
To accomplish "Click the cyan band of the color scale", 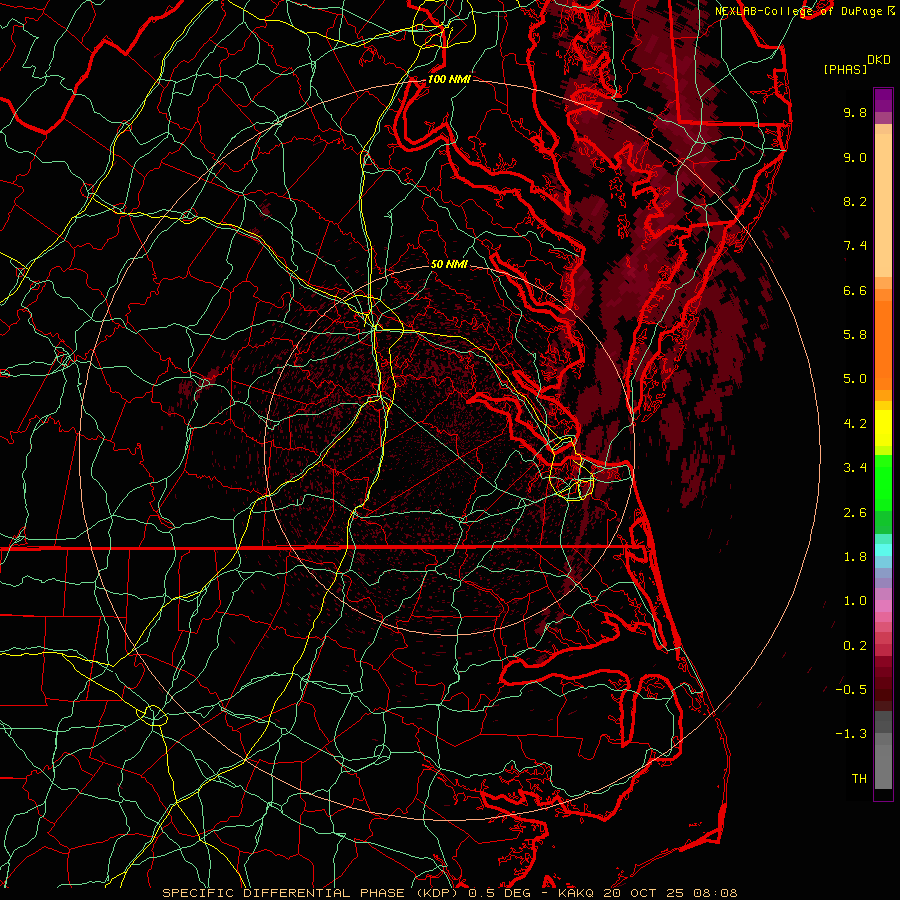I will [x=883, y=550].
